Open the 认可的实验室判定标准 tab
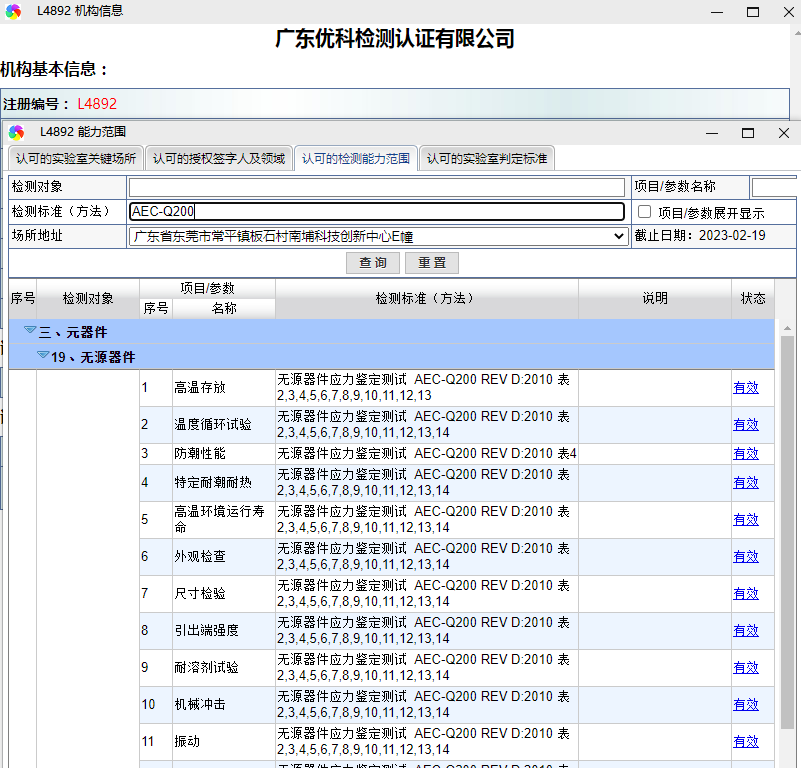Image resolution: width=801 pixels, height=768 pixels. [488, 157]
